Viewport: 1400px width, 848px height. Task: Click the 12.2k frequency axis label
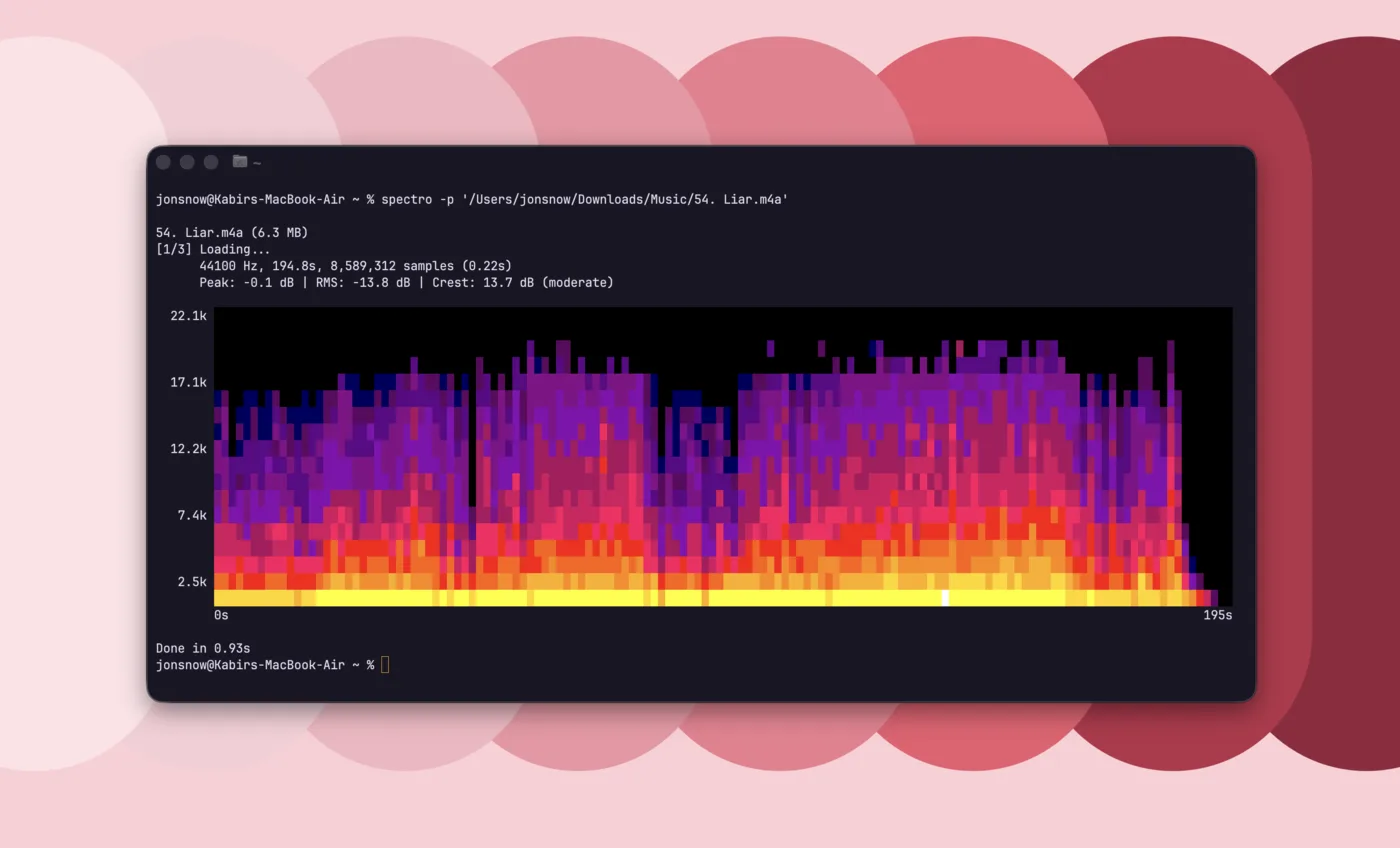(x=189, y=449)
